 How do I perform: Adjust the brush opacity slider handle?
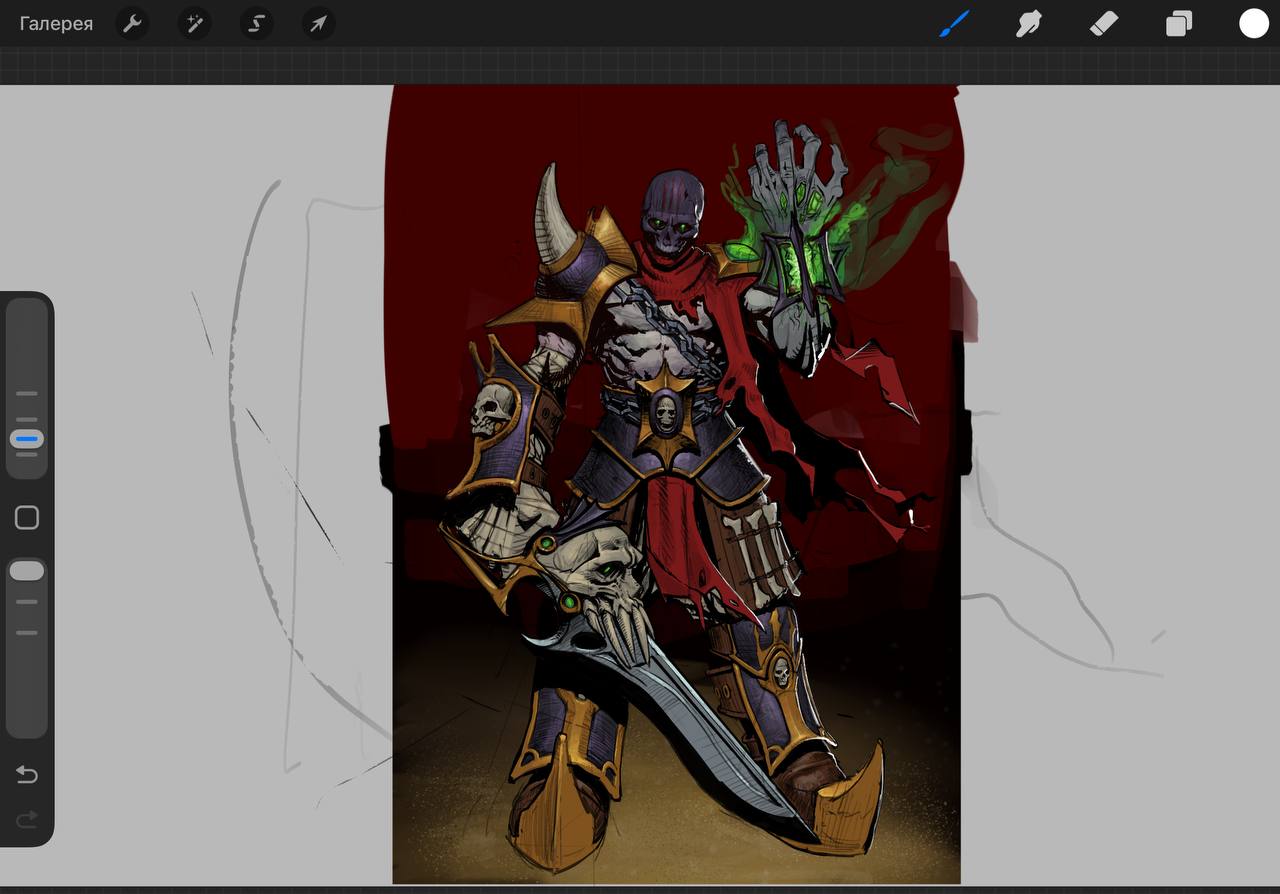point(27,571)
